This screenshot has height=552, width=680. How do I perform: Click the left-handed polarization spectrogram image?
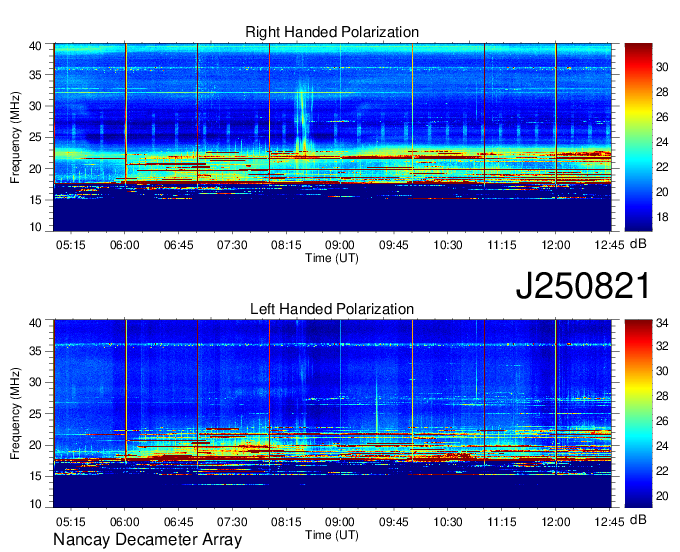coord(332,414)
